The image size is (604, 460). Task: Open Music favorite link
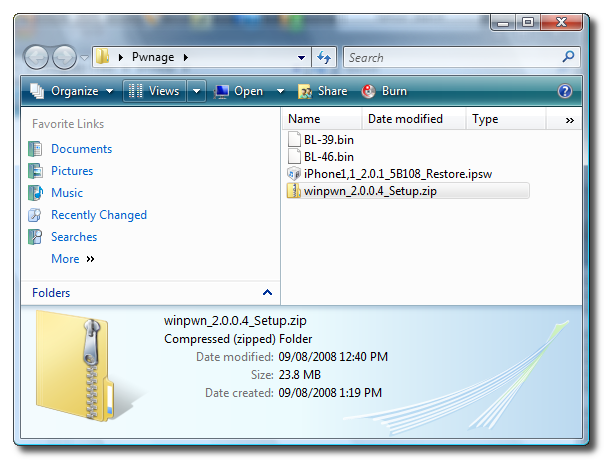pyautogui.click(x=67, y=193)
